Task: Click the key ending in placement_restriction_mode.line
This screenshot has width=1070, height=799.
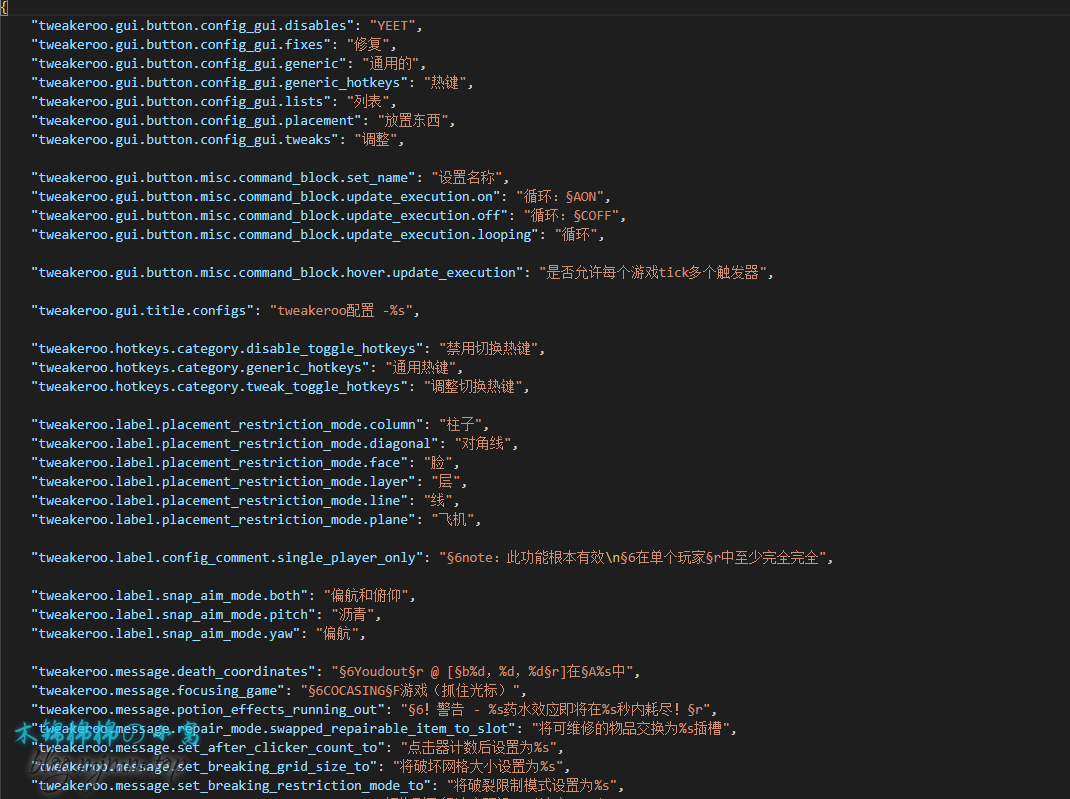Action: tap(219, 502)
